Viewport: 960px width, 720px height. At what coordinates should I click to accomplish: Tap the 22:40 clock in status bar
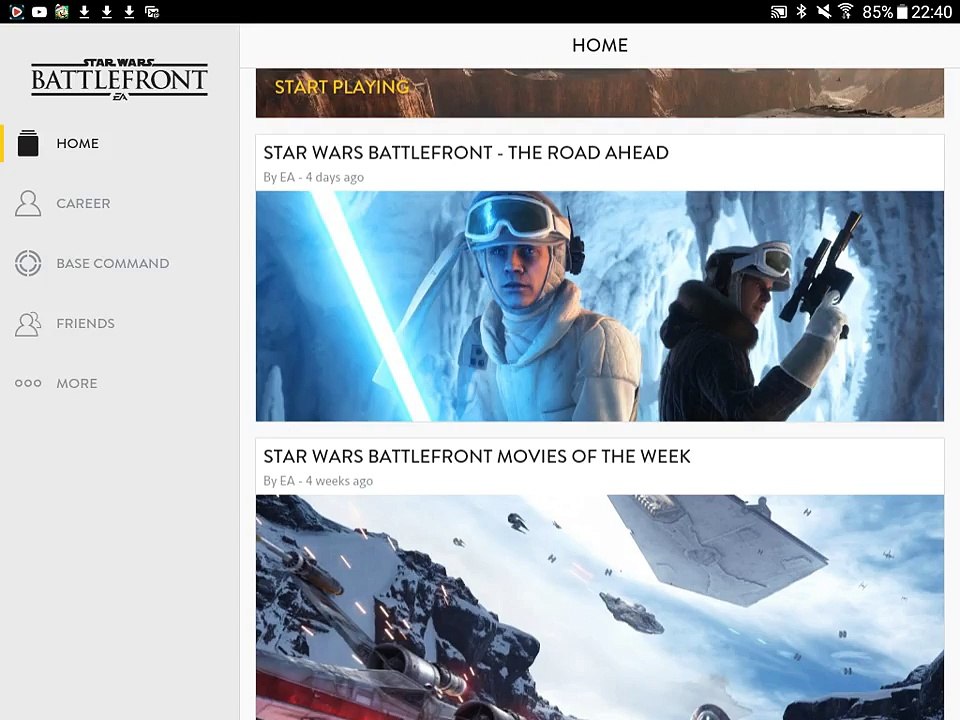[x=931, y=12]
